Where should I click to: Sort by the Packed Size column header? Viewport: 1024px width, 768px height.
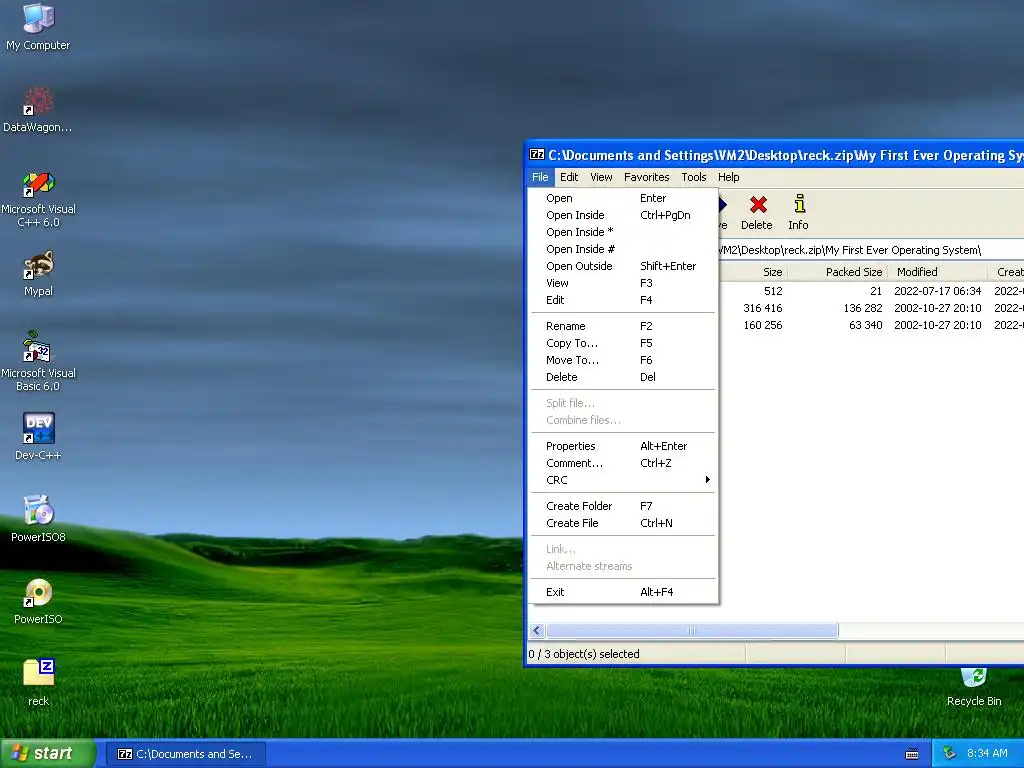(x=837, y=272)
